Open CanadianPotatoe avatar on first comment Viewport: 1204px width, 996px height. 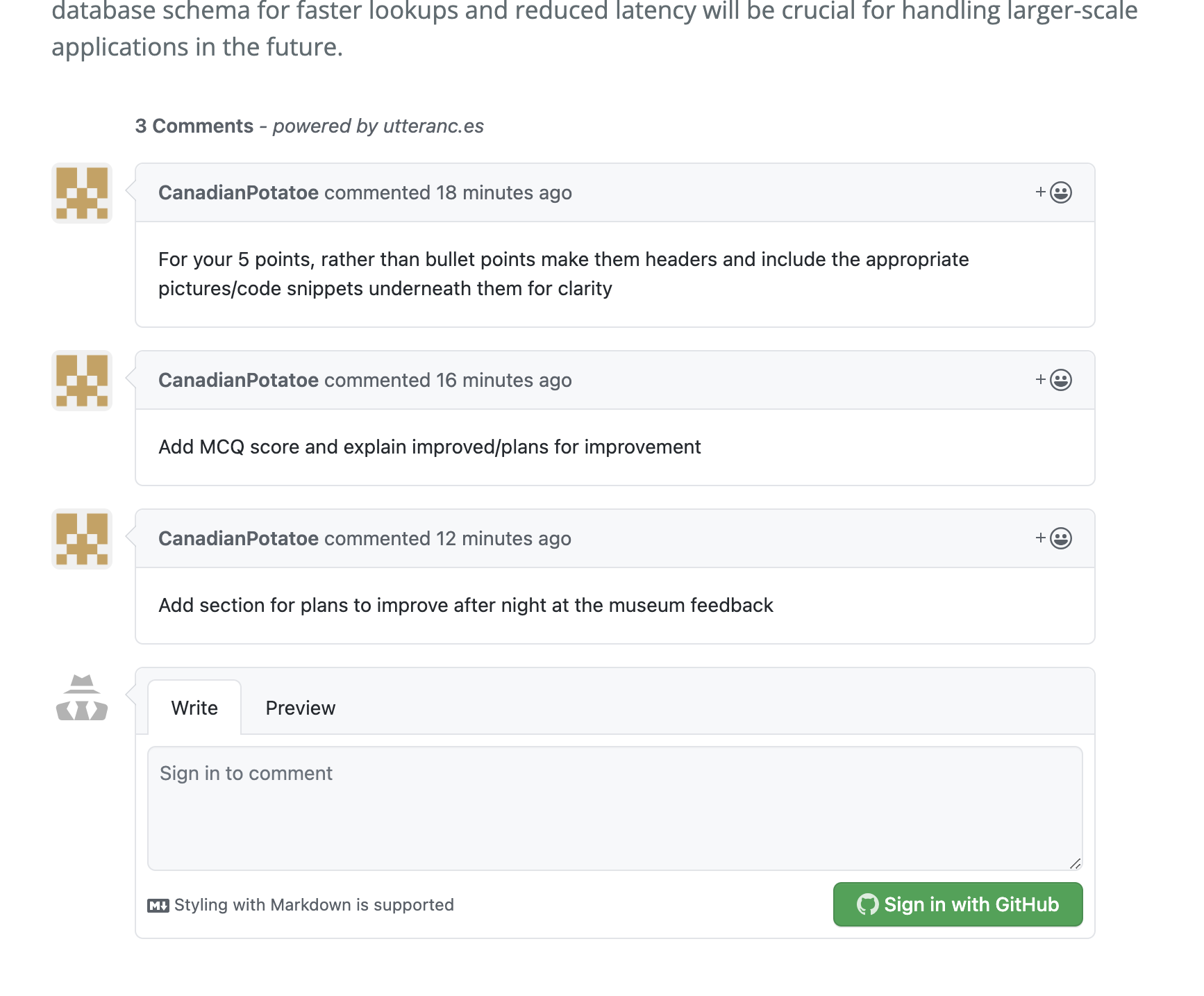point(82,193)
